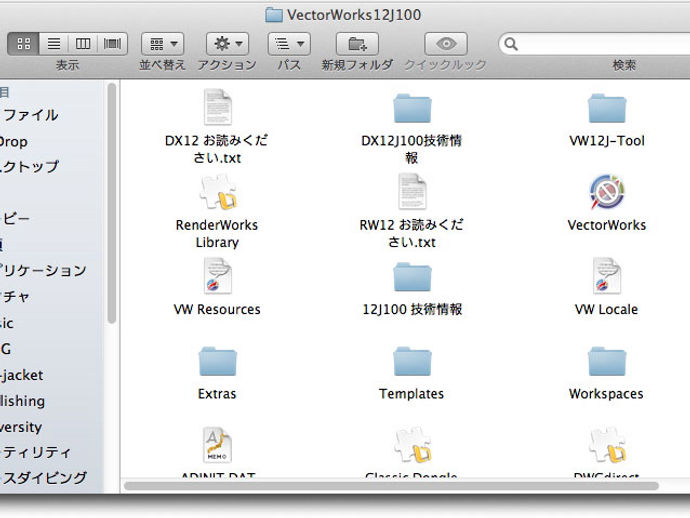
Task: Open sidebar item ending in Drop
Action: click(x=14, y=142)
